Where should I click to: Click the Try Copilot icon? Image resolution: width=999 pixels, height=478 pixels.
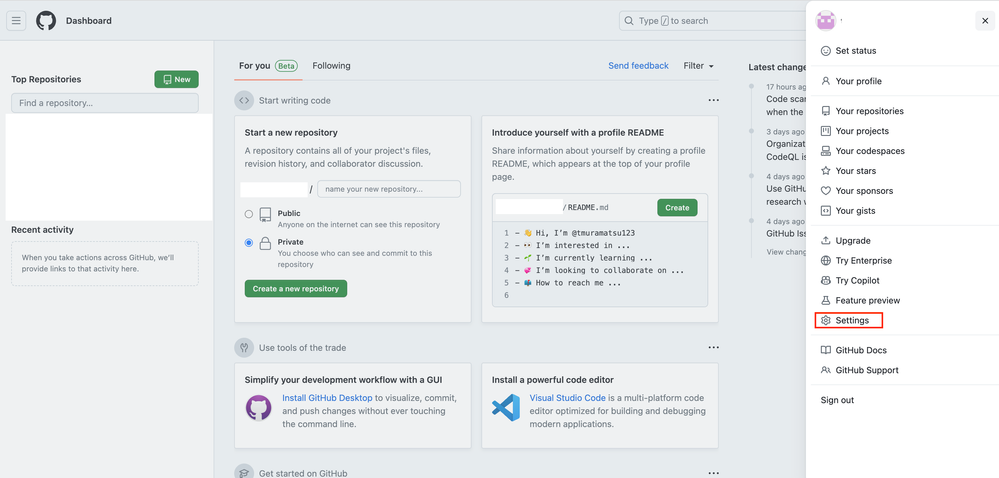point(826,280)
